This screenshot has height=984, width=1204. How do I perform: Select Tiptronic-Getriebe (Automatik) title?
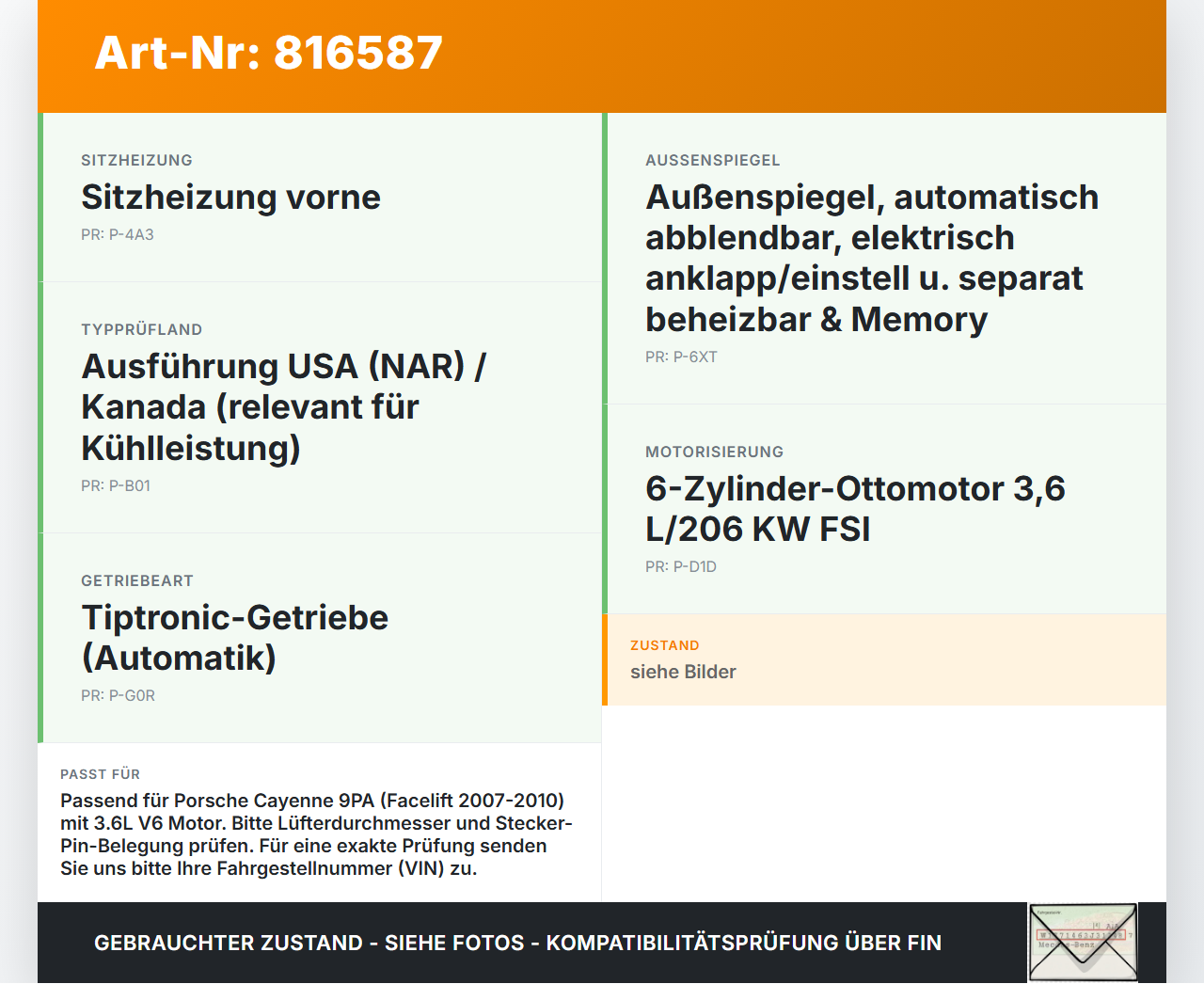[x=235, y=637]
